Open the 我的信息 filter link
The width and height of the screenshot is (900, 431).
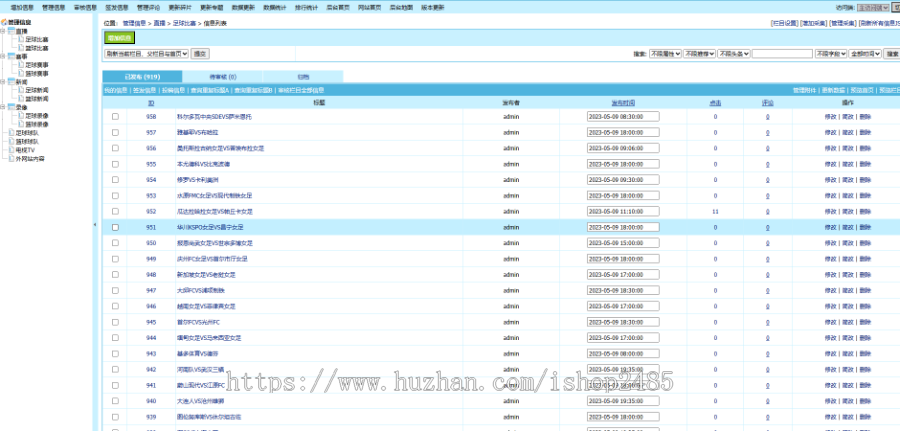click(x=115, y=90)
